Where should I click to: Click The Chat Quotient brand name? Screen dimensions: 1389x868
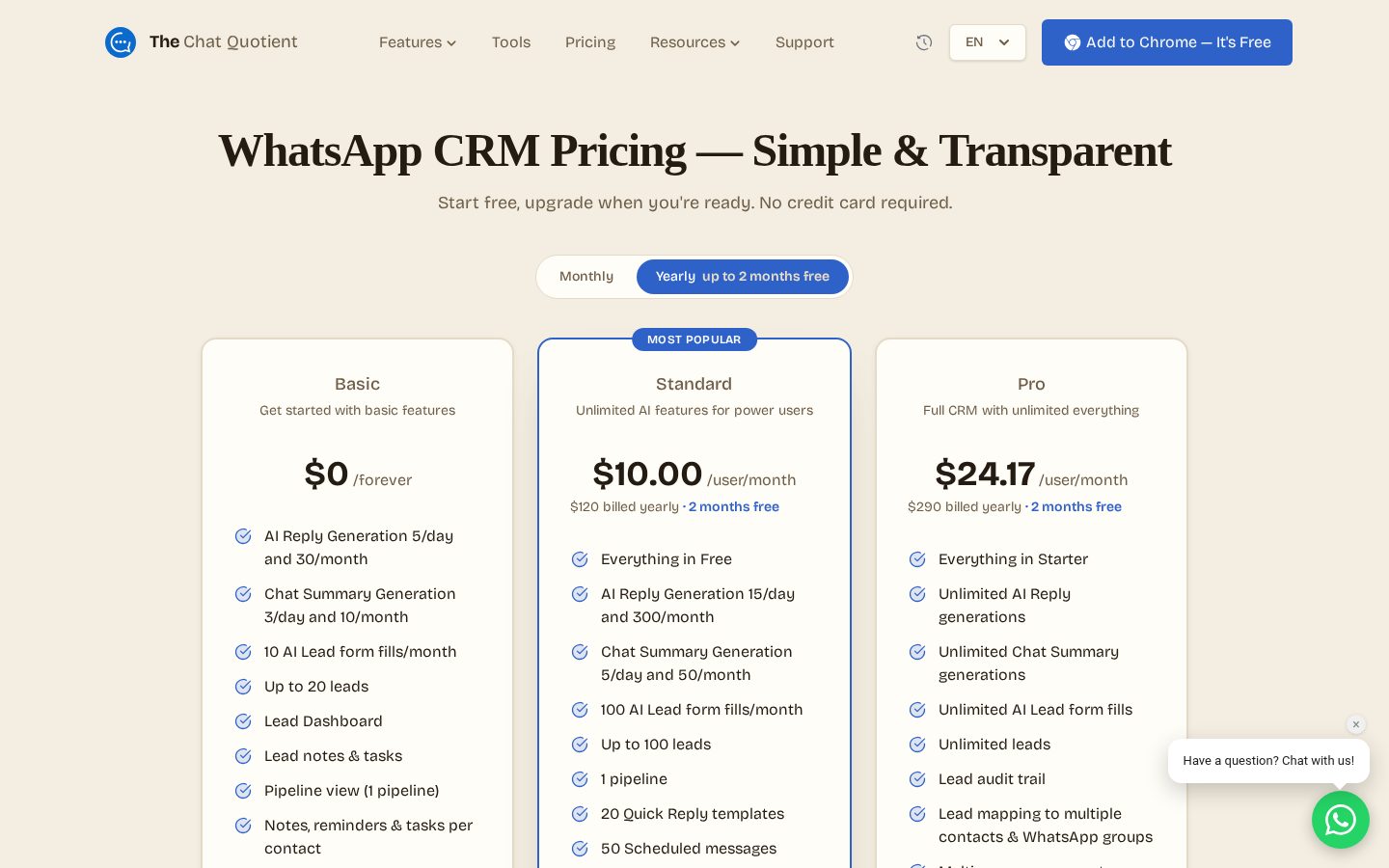[x=223, y=41]
